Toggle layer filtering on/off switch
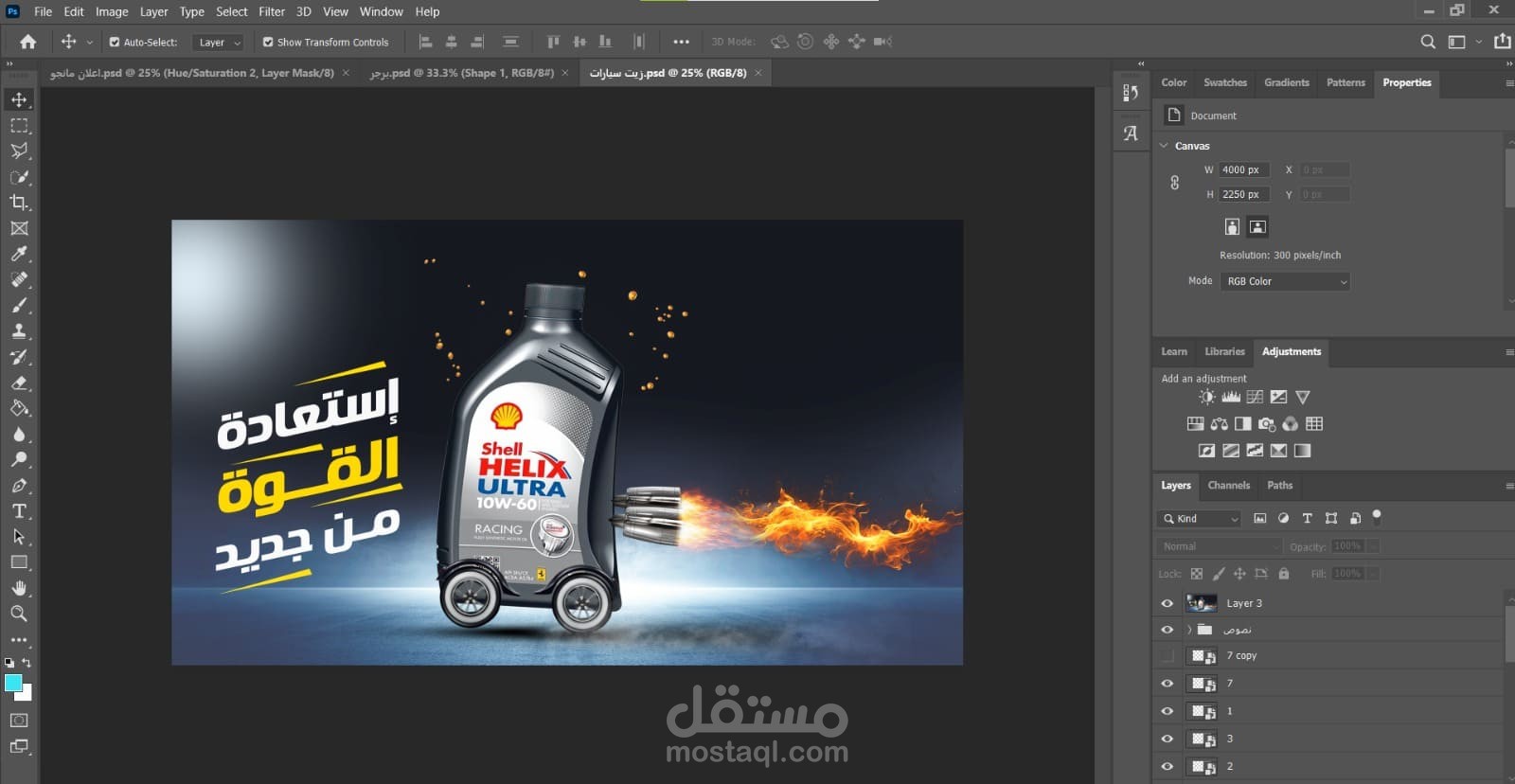Viewport: 1515px width, 784px height. coord(1377,516)
